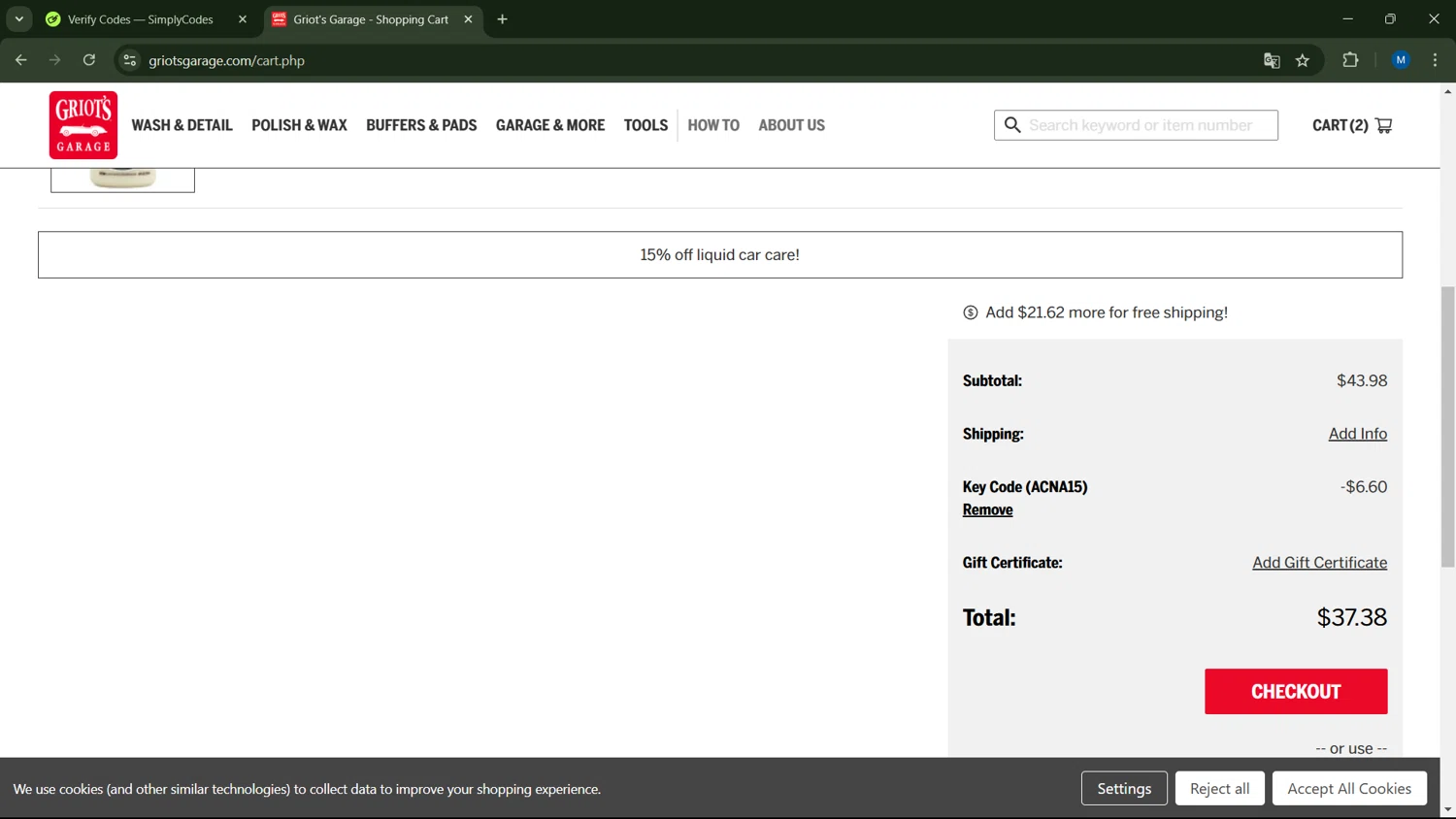Open the tab search dropdown arrow
The width and height of the screenshot is (1456, 819).
click(x=19, y=19)
